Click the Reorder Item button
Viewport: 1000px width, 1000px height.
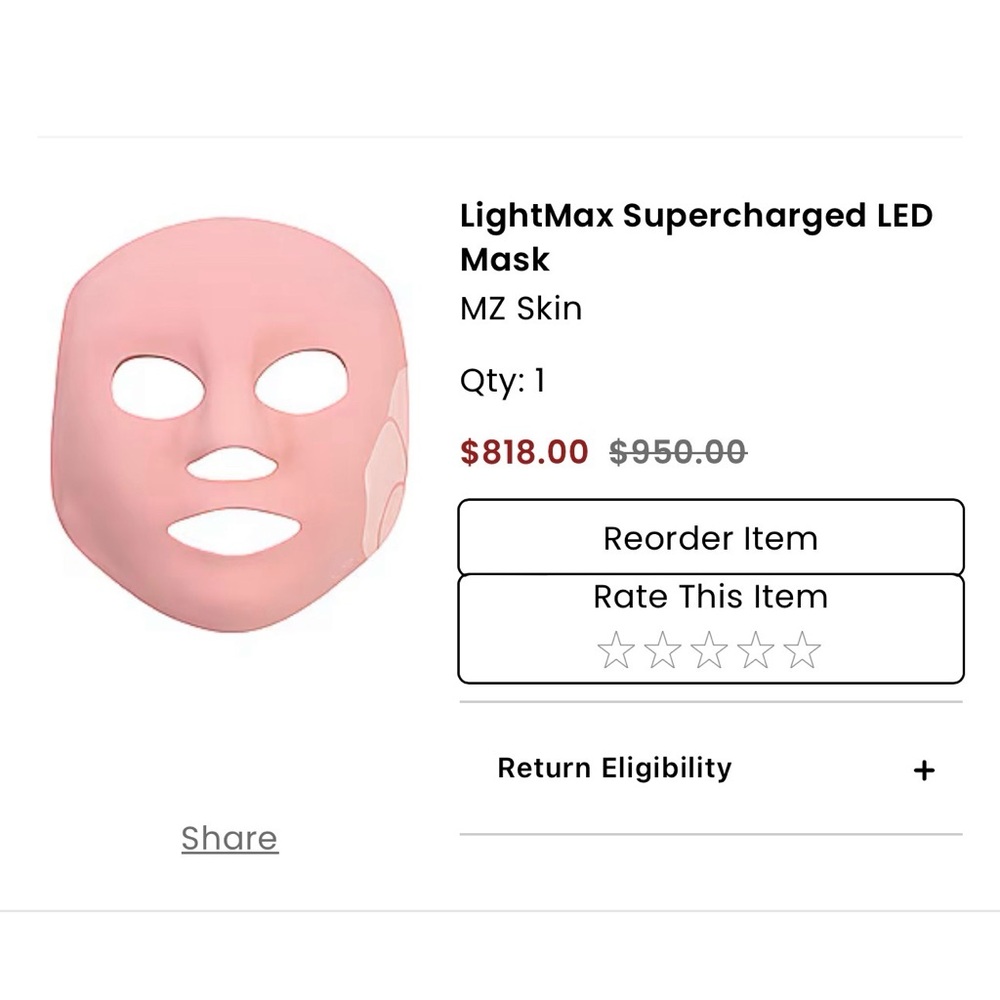(x=711, y=538)
